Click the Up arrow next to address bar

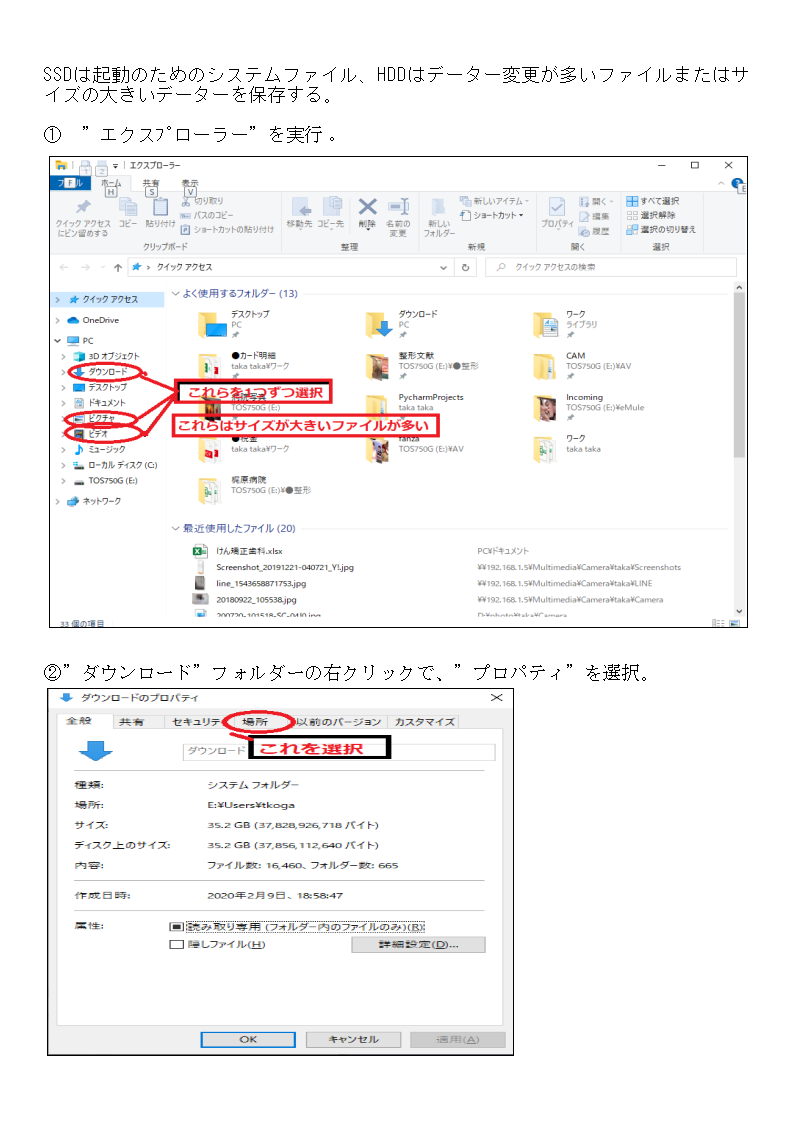tap(118, 267)
